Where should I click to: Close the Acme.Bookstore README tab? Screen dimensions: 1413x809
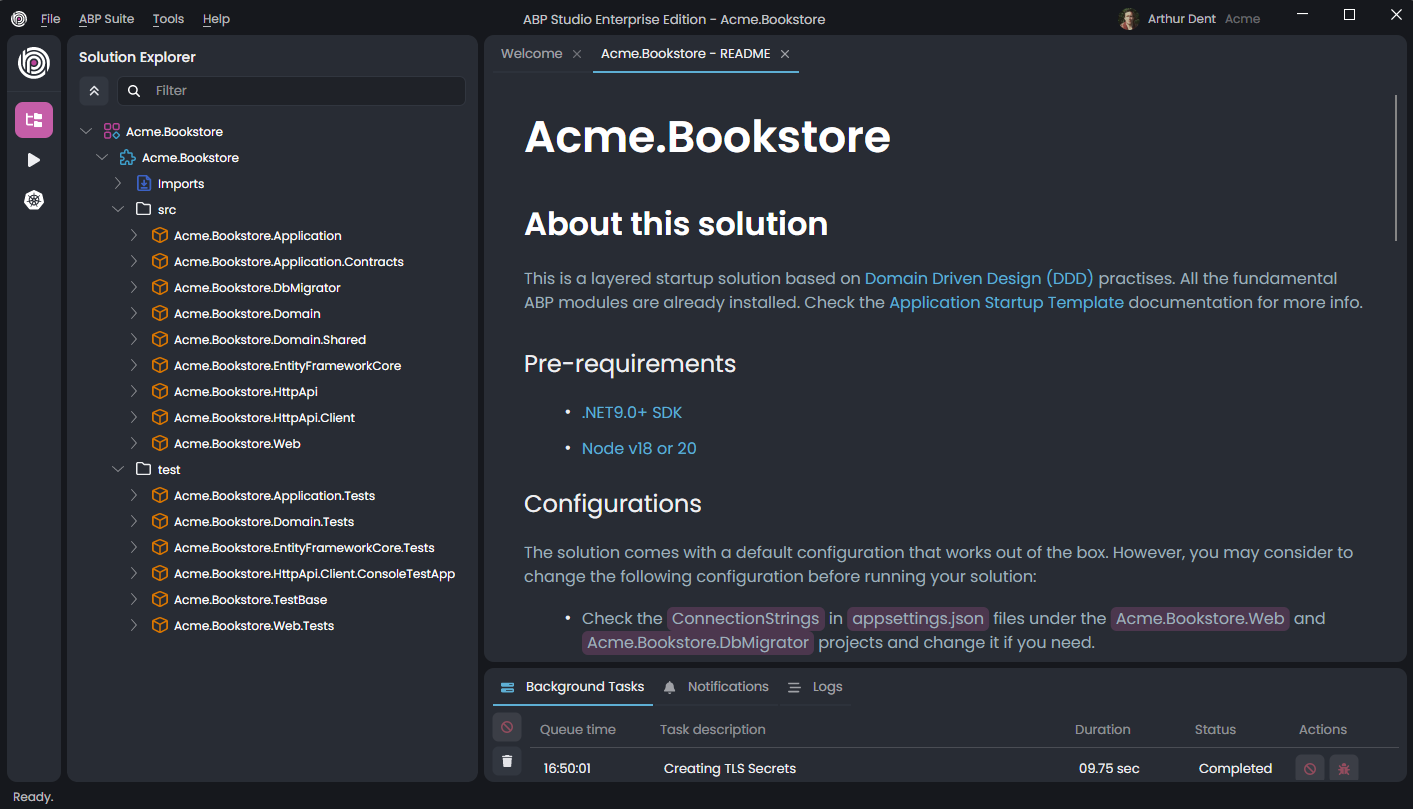(785, 54)
